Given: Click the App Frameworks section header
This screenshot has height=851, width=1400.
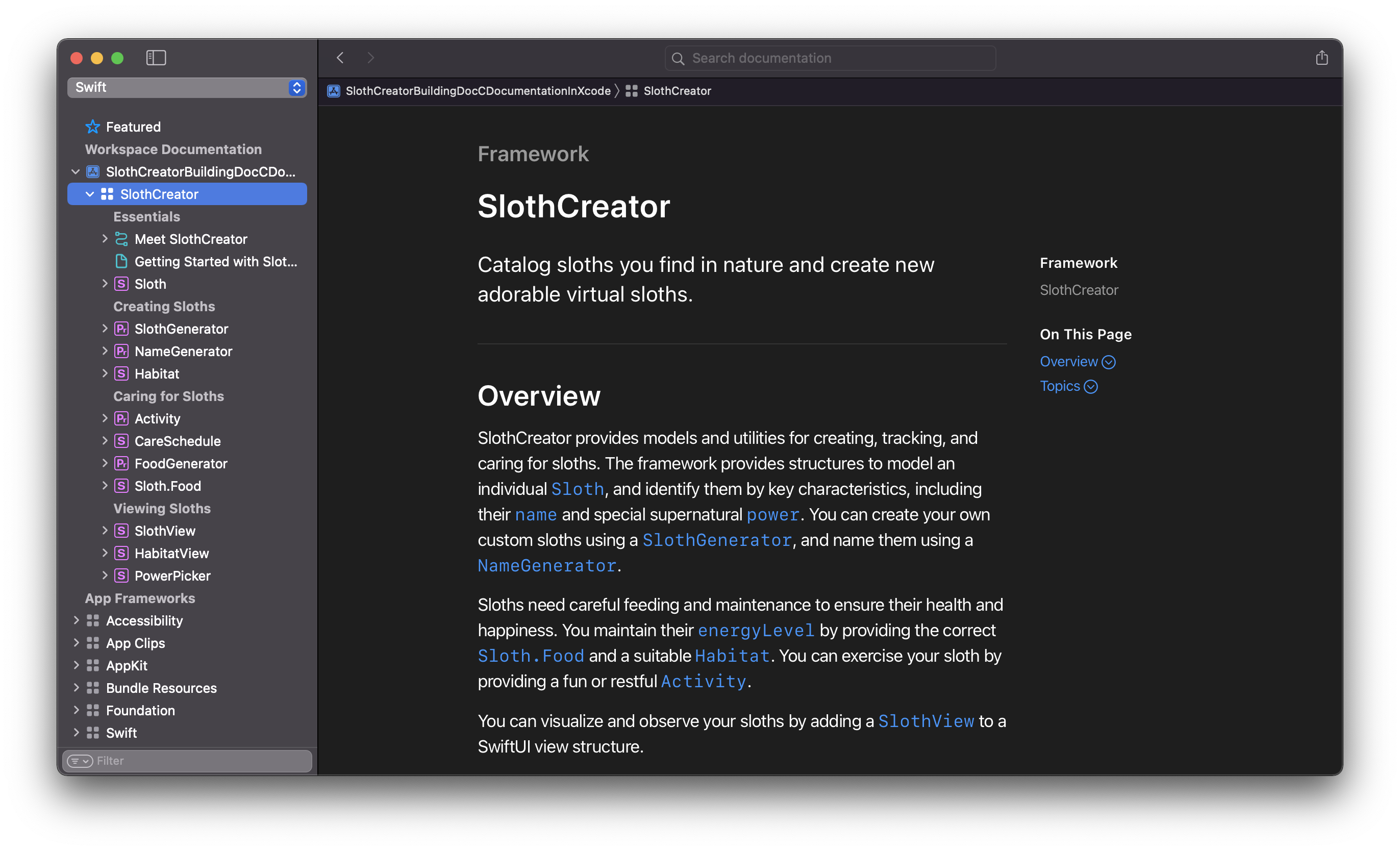Looking at the screenshot, I should tap(140, 598).
